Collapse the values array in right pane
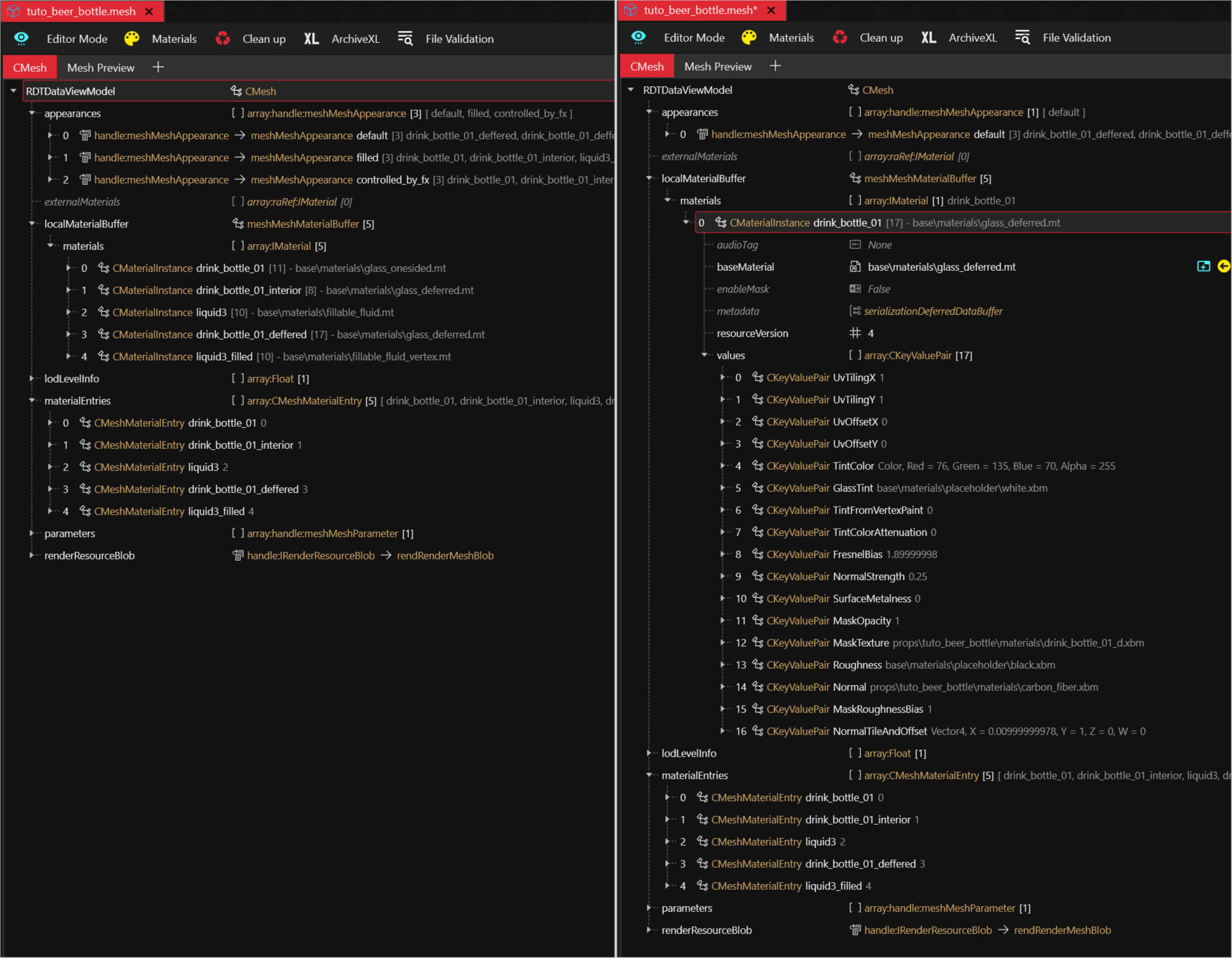Viewport: 1232px width, 958px height. 704,356
